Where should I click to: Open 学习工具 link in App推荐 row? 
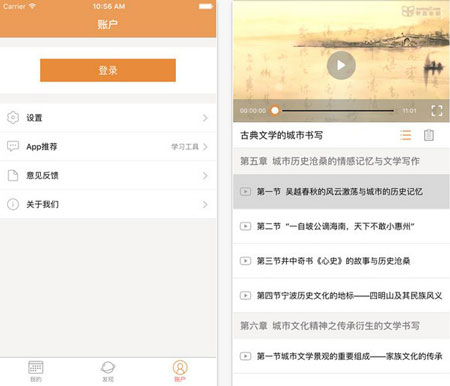pos(185,147)
